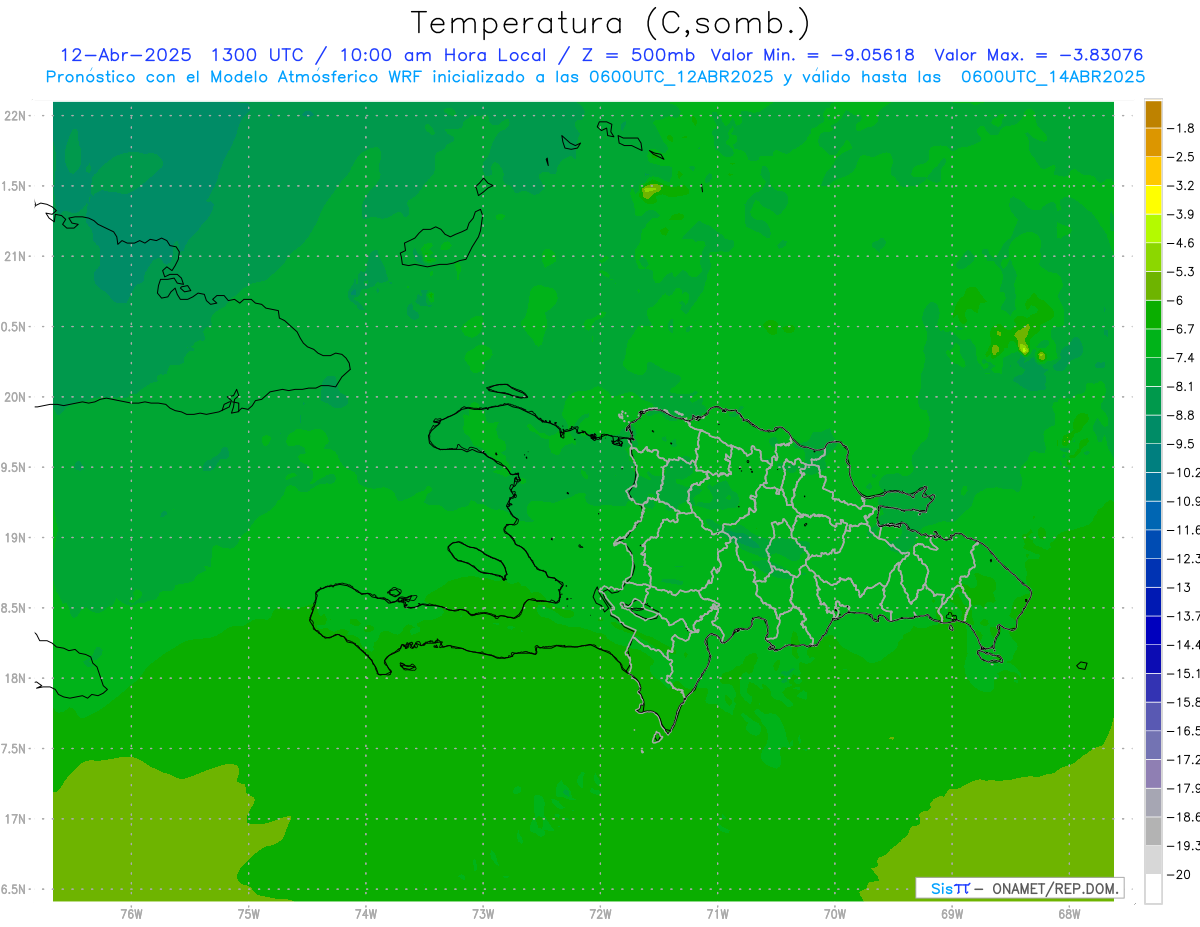Click the "72W" longitude label
The height and width of the screenshot is (927, 1200).
(600, 913)
